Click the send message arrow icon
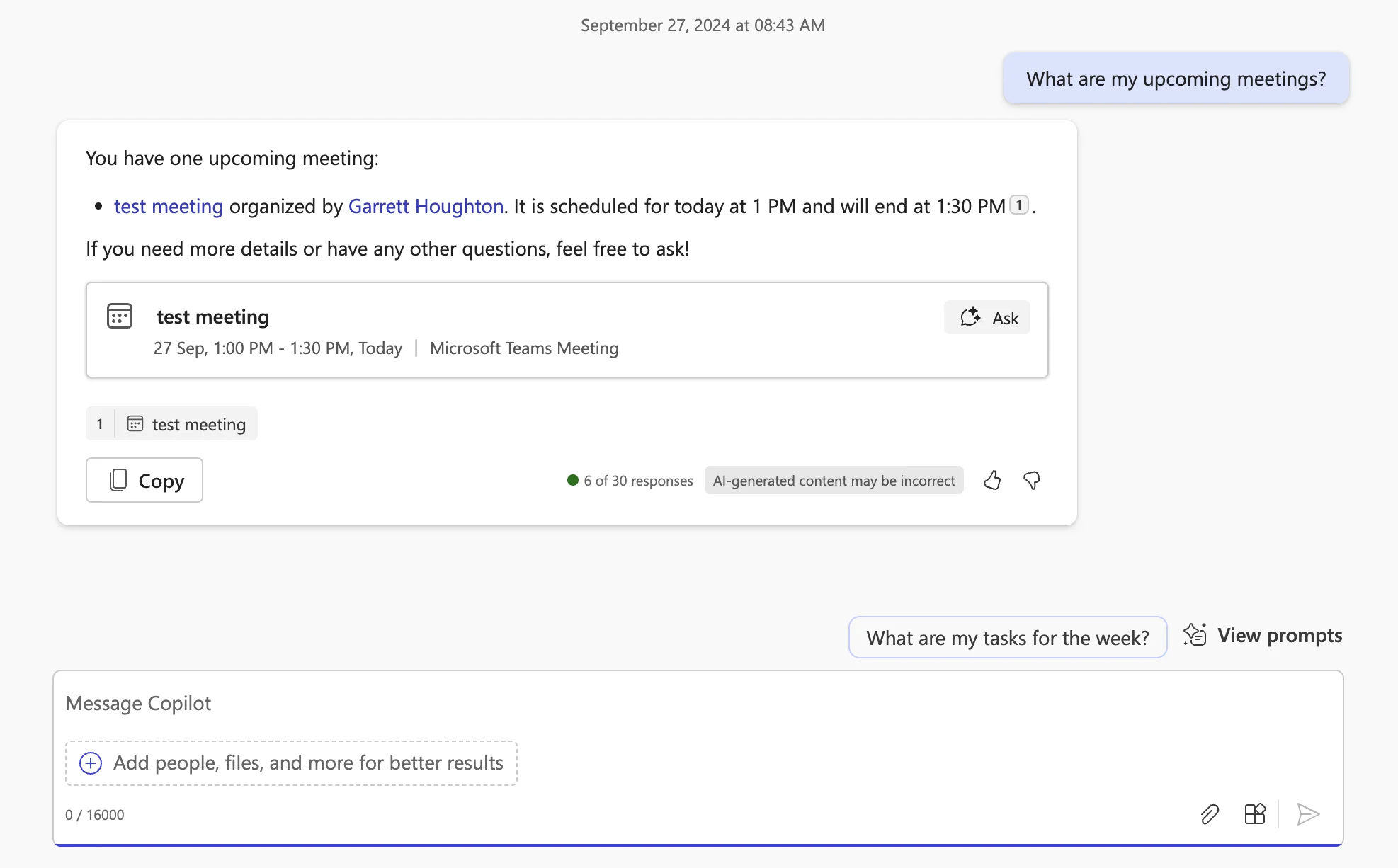The image size is (1398, 868). click(1307, 814)
